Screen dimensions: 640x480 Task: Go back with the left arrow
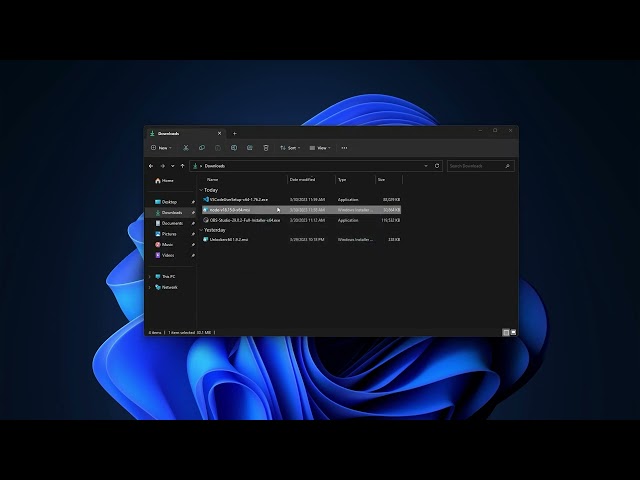[x=151, y=166]
